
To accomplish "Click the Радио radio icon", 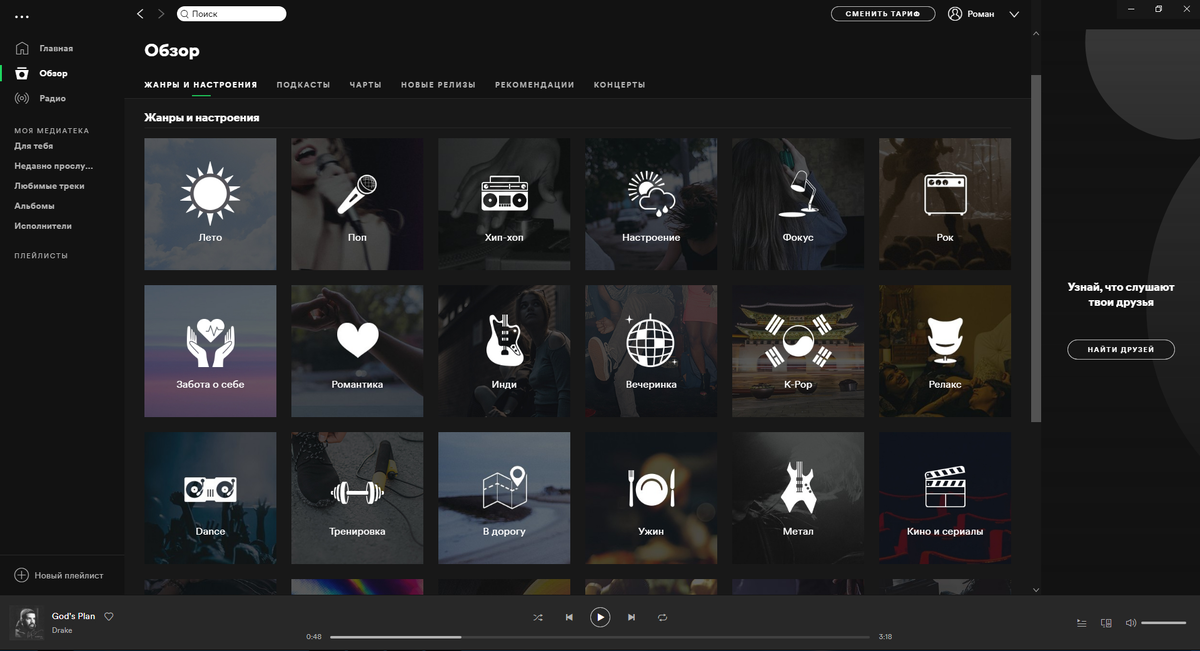I will 22,98.
